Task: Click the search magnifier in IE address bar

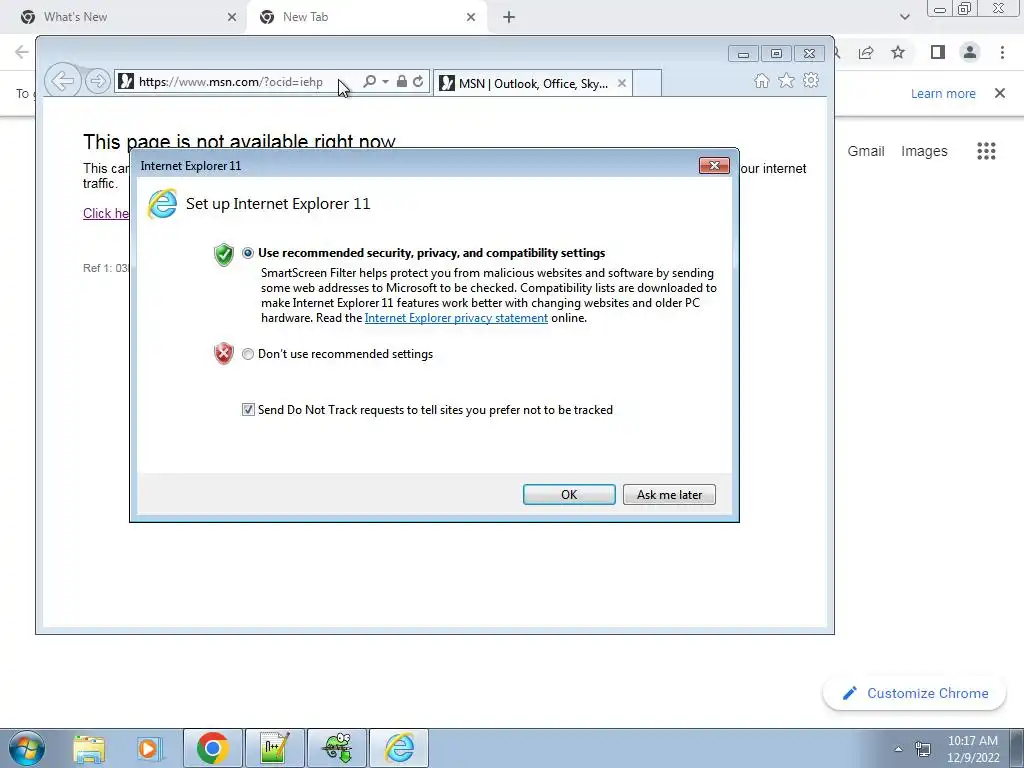Action: 369,82
